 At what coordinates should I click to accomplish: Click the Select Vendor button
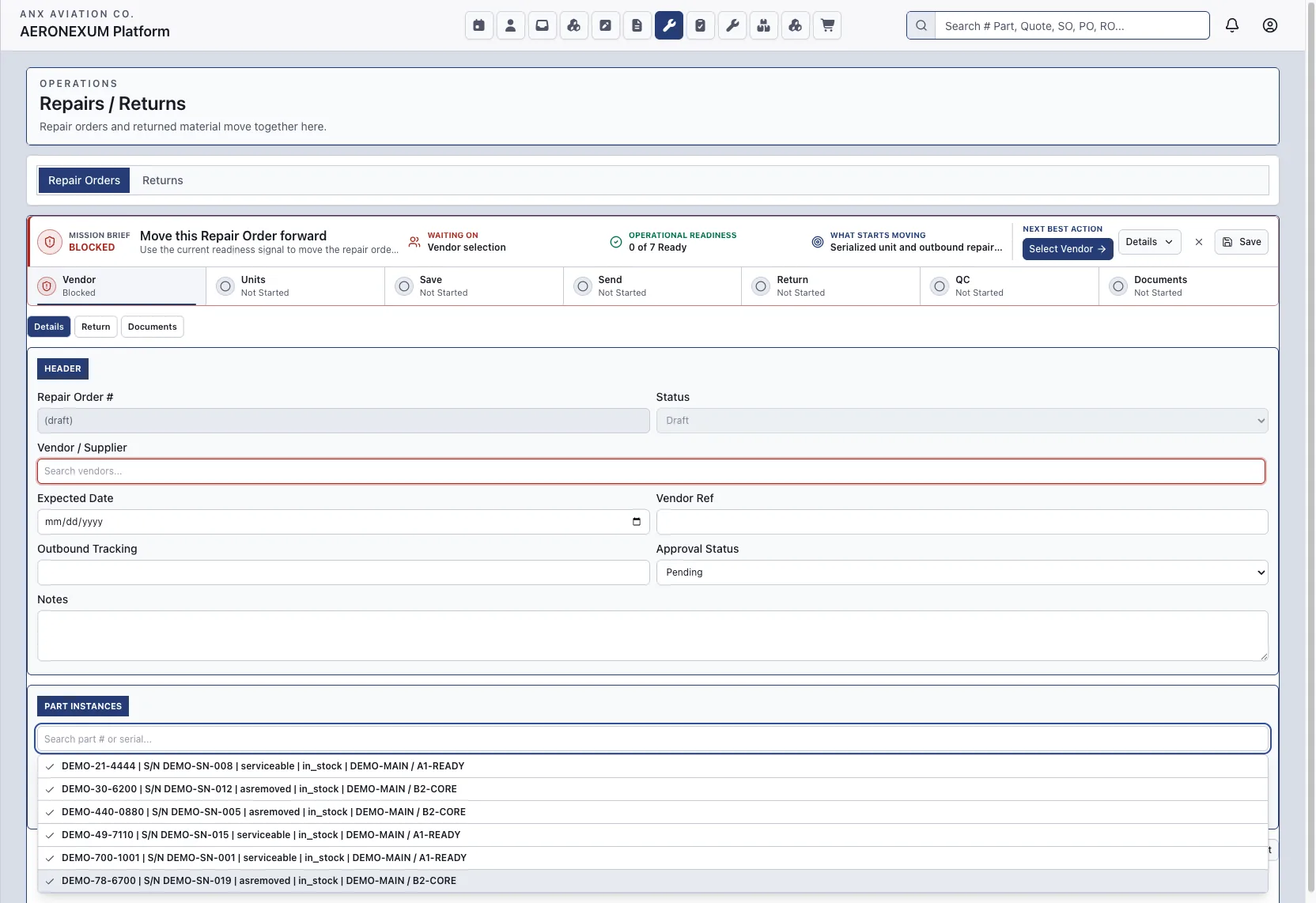coord(1068,249)
